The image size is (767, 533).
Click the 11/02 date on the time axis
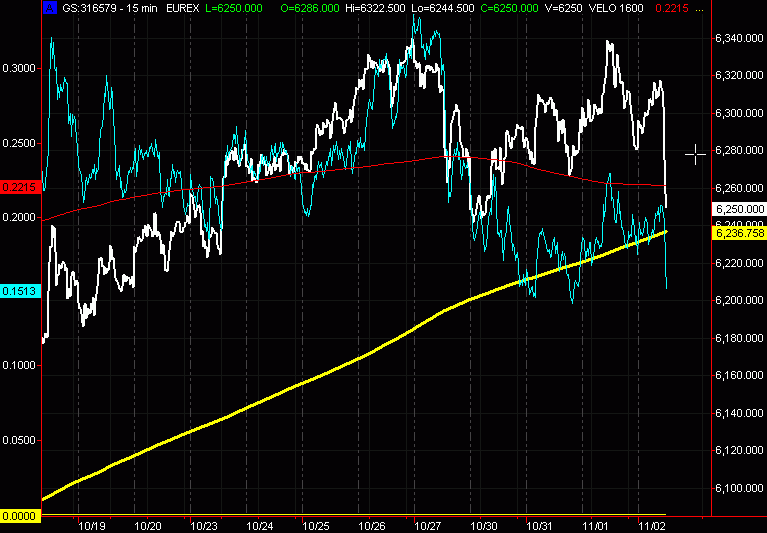tap(652, 526)
